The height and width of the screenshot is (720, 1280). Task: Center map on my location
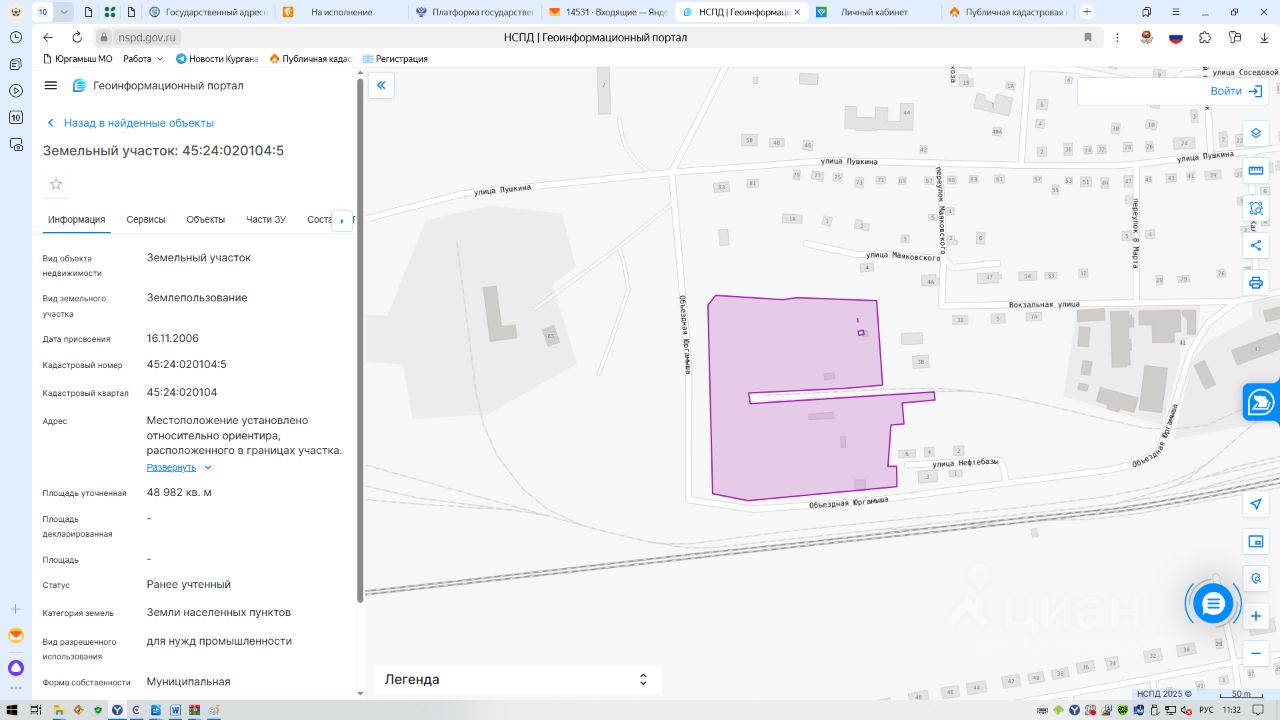click(1256, 504)
